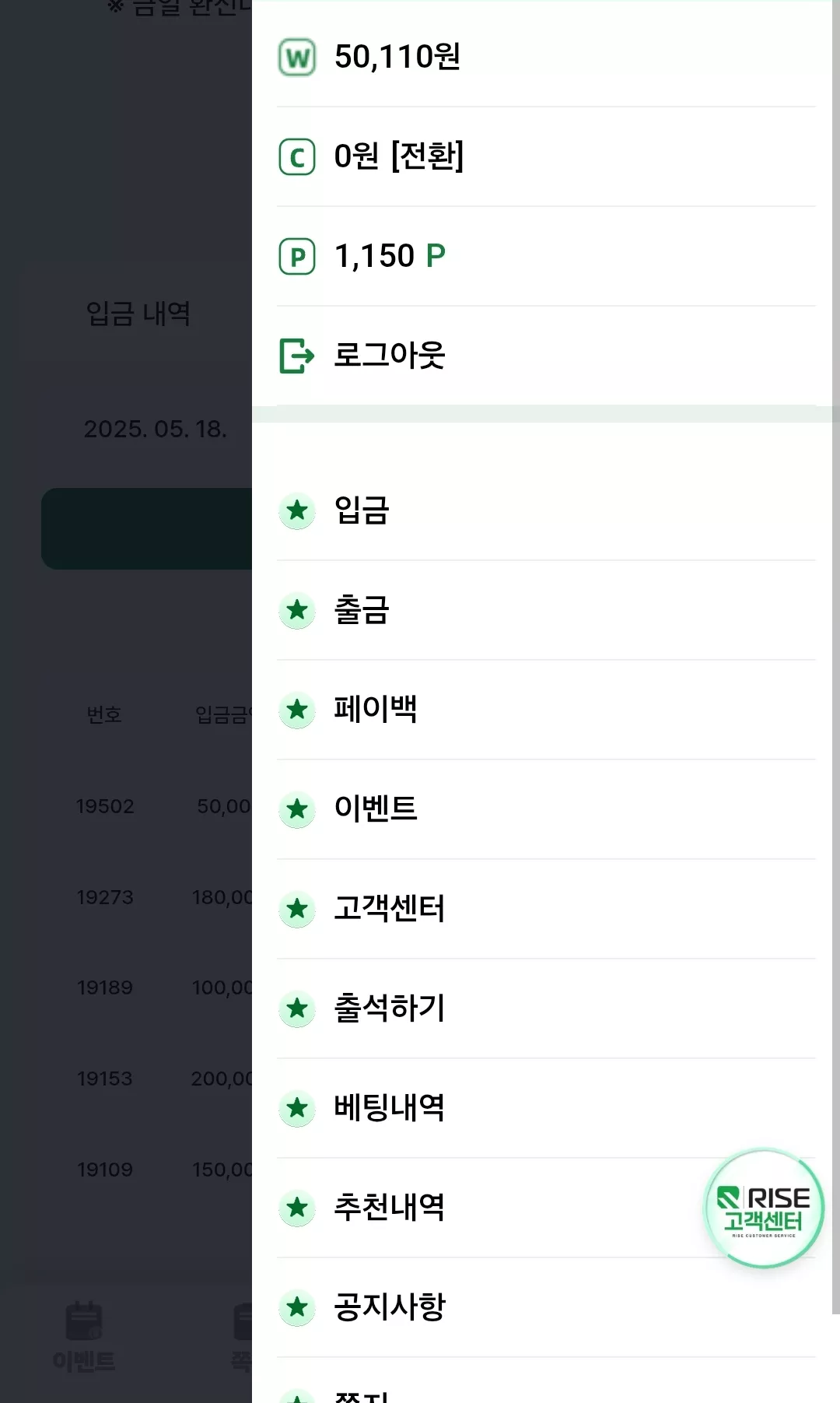840x1403 pixels.
Task: Tap the star icon beside 공지사항
Action: (297, 1308)
